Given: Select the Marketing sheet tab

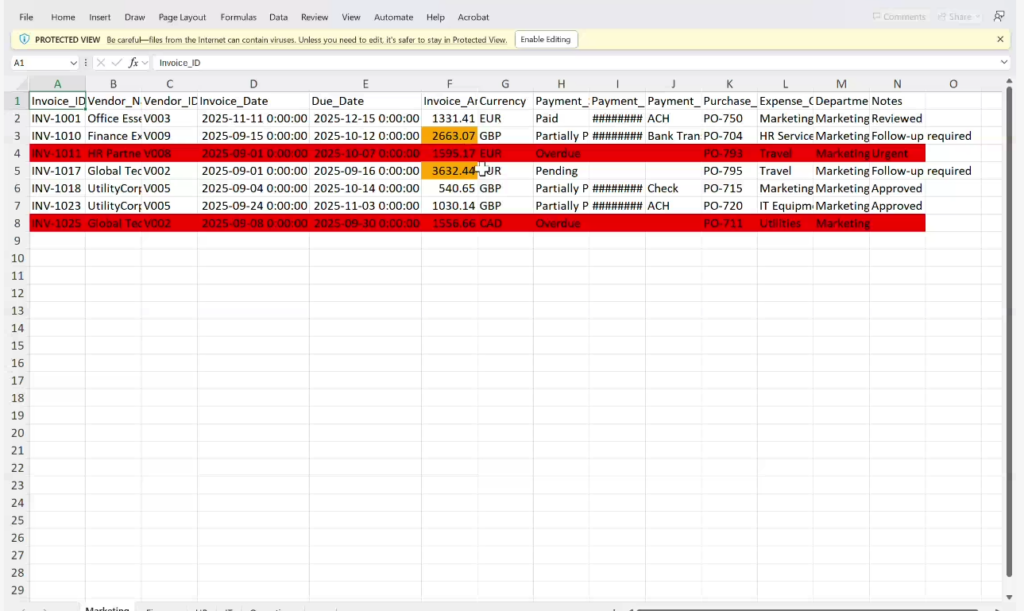Looking at the screenshot, I should (107, 607).
